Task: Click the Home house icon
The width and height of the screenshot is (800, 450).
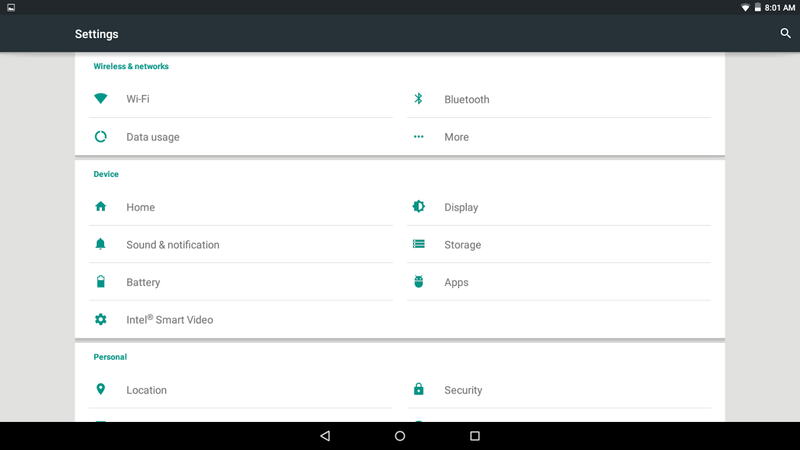Action: click(x=101, y=207)
